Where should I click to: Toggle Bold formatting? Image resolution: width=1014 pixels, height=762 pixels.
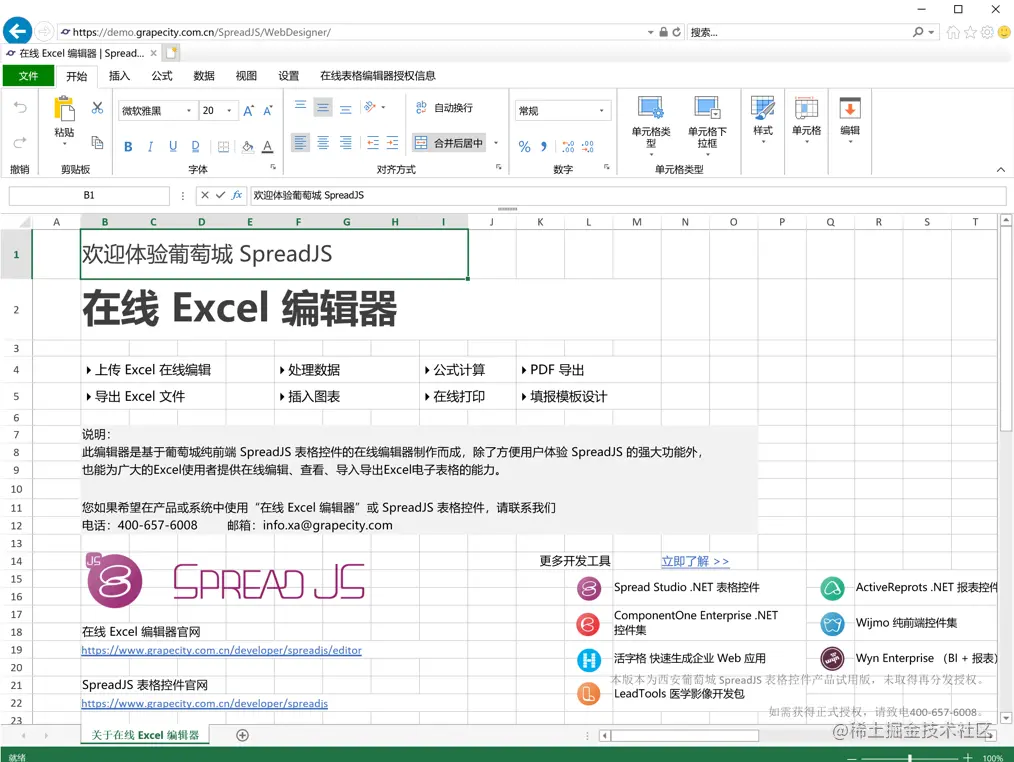coord(128,147)
